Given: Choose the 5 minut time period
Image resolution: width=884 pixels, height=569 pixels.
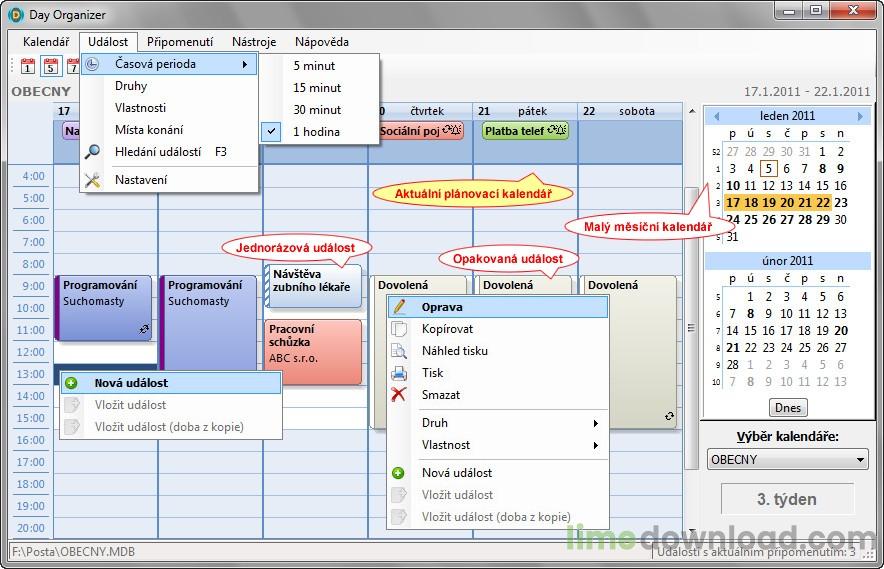Looking at the screenshot, I should pos(320,66).
